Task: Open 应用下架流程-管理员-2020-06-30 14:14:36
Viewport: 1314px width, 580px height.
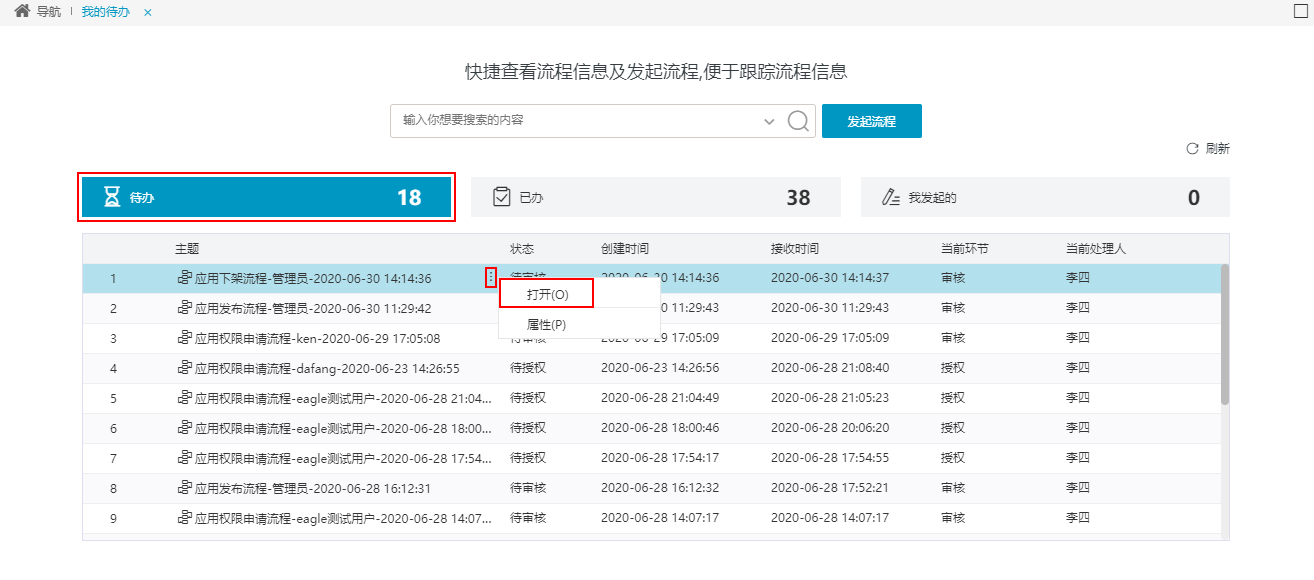Action: [313, 279]
